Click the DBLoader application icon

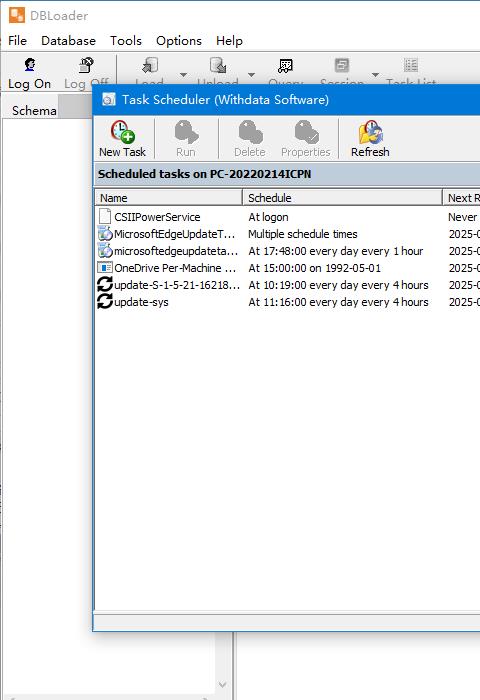coord(17,15)
